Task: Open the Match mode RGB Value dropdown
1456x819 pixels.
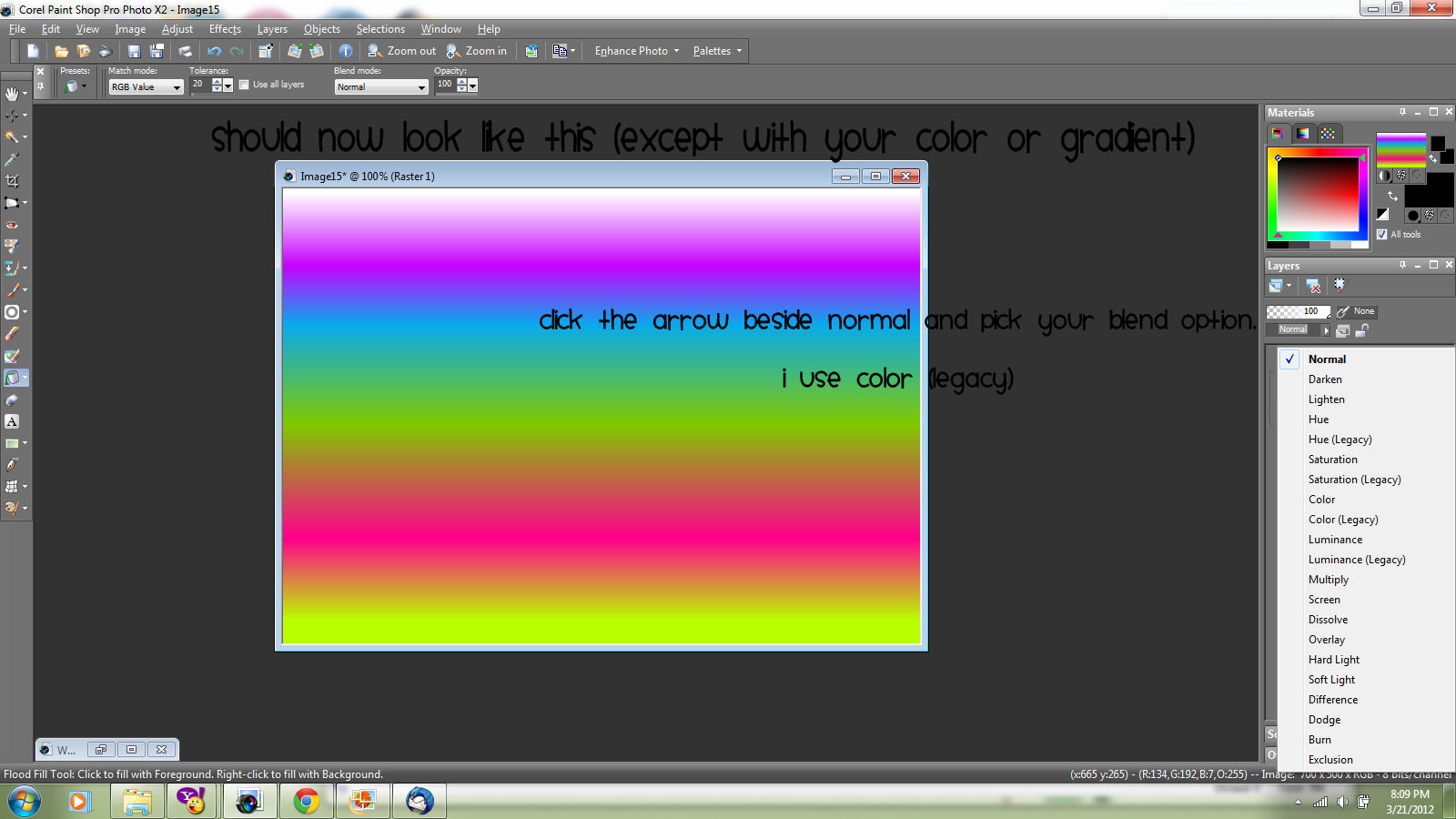Action: (x=177, y=86)
